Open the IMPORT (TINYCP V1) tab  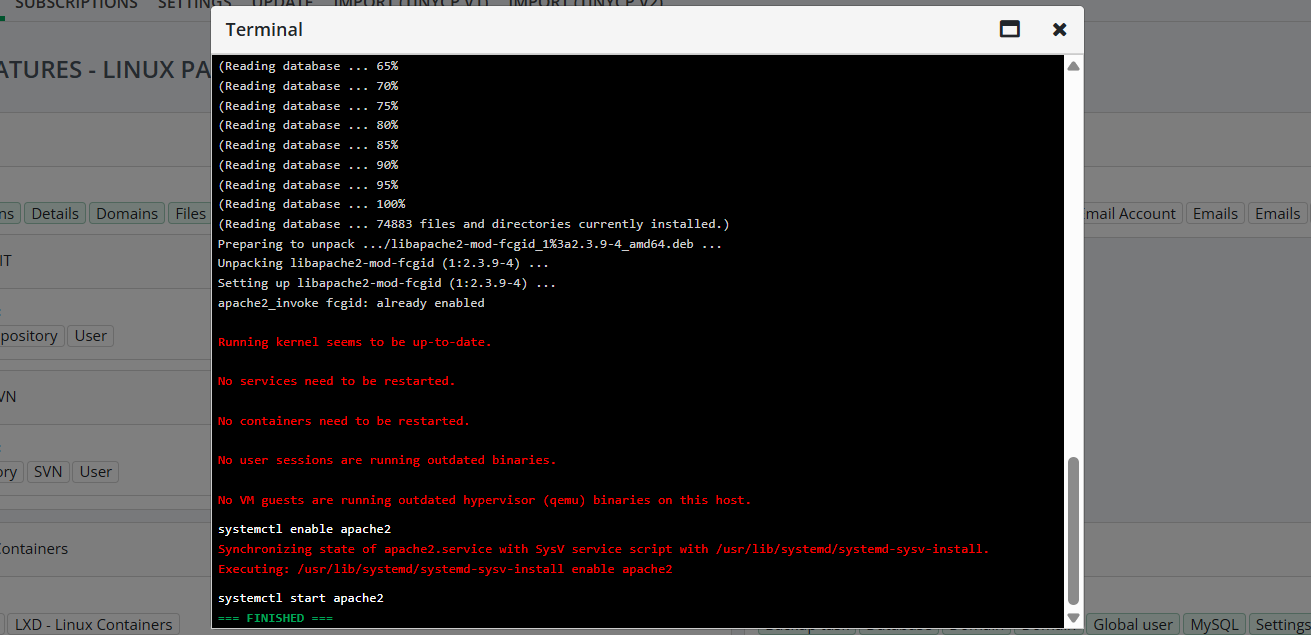411,5
